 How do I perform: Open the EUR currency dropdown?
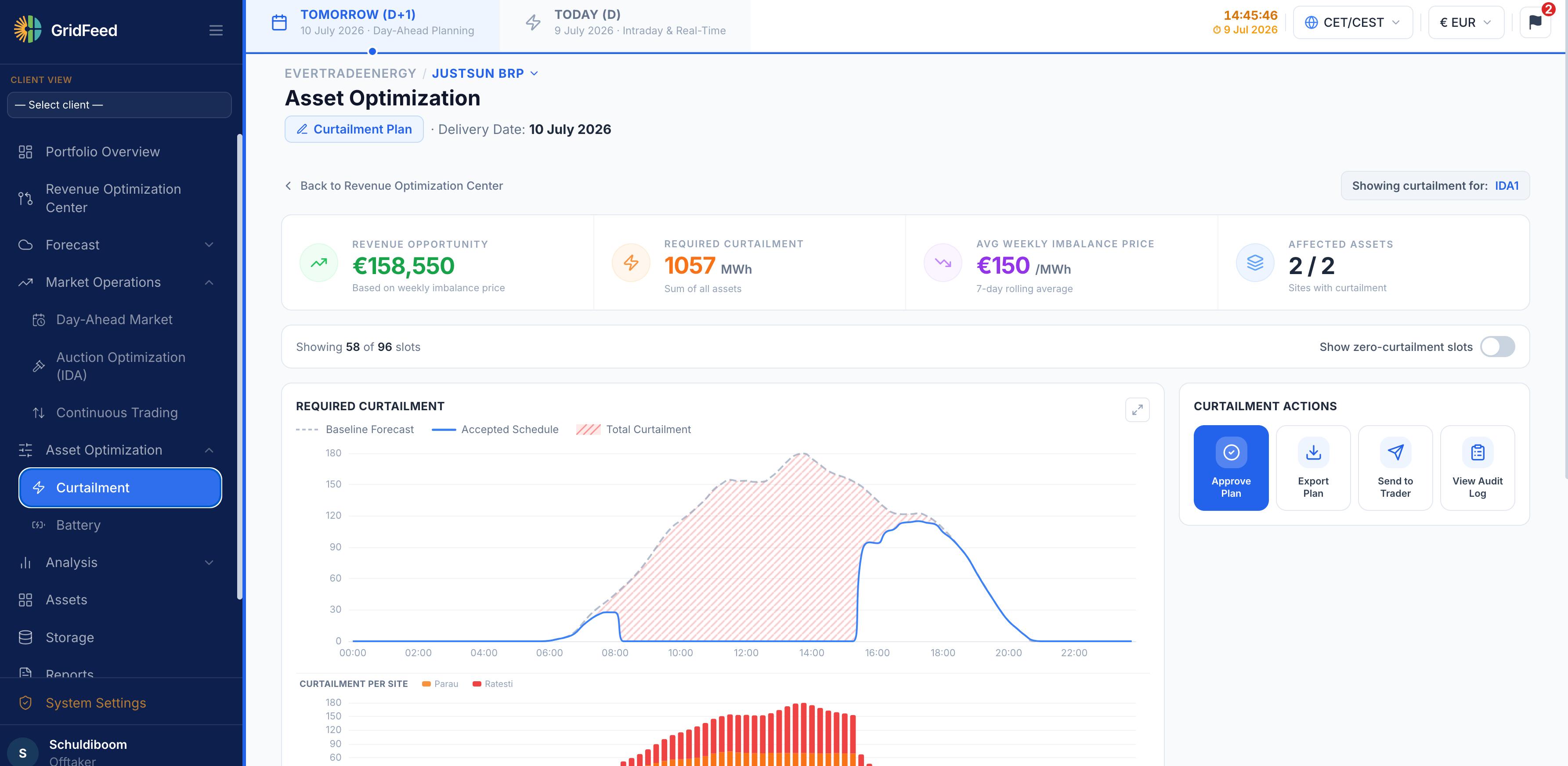coord(1466,22)
